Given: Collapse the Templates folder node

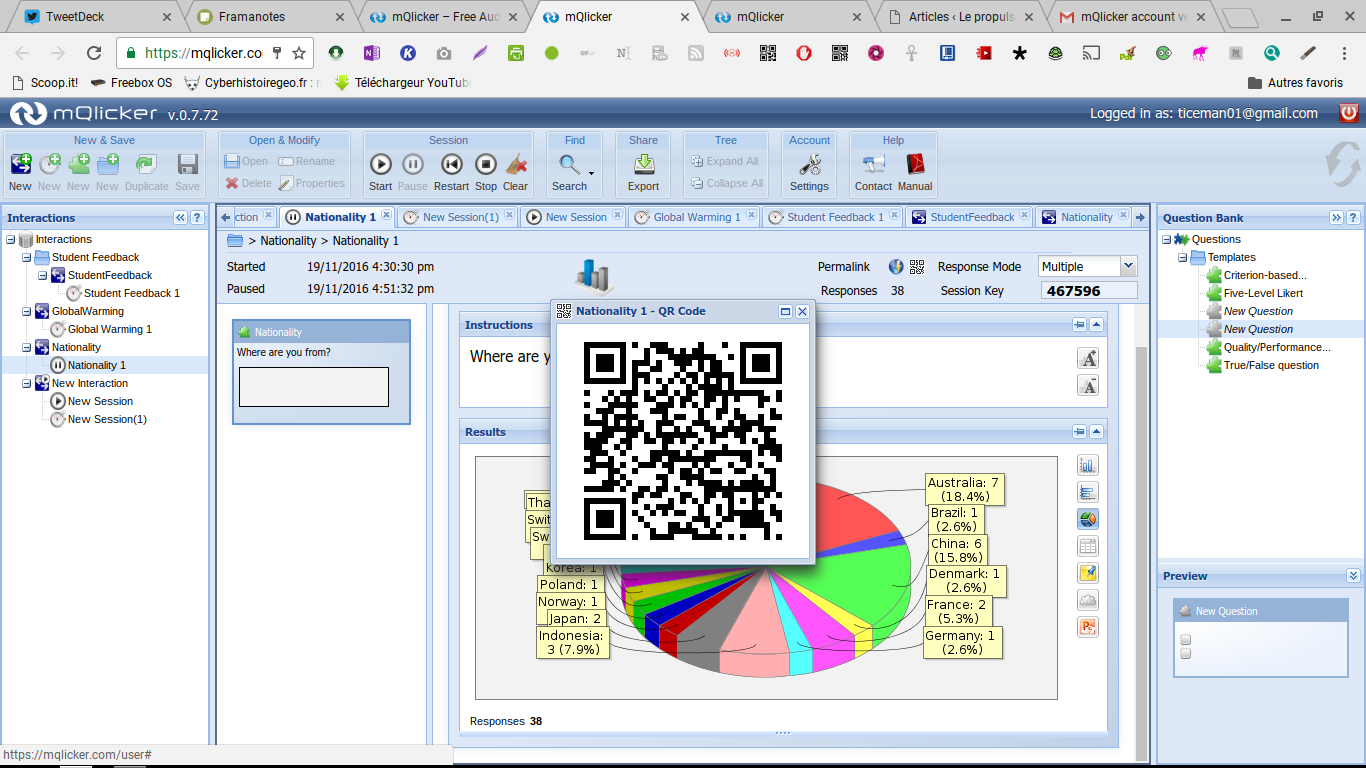Looking at the screenshot, I should 1183,258.
